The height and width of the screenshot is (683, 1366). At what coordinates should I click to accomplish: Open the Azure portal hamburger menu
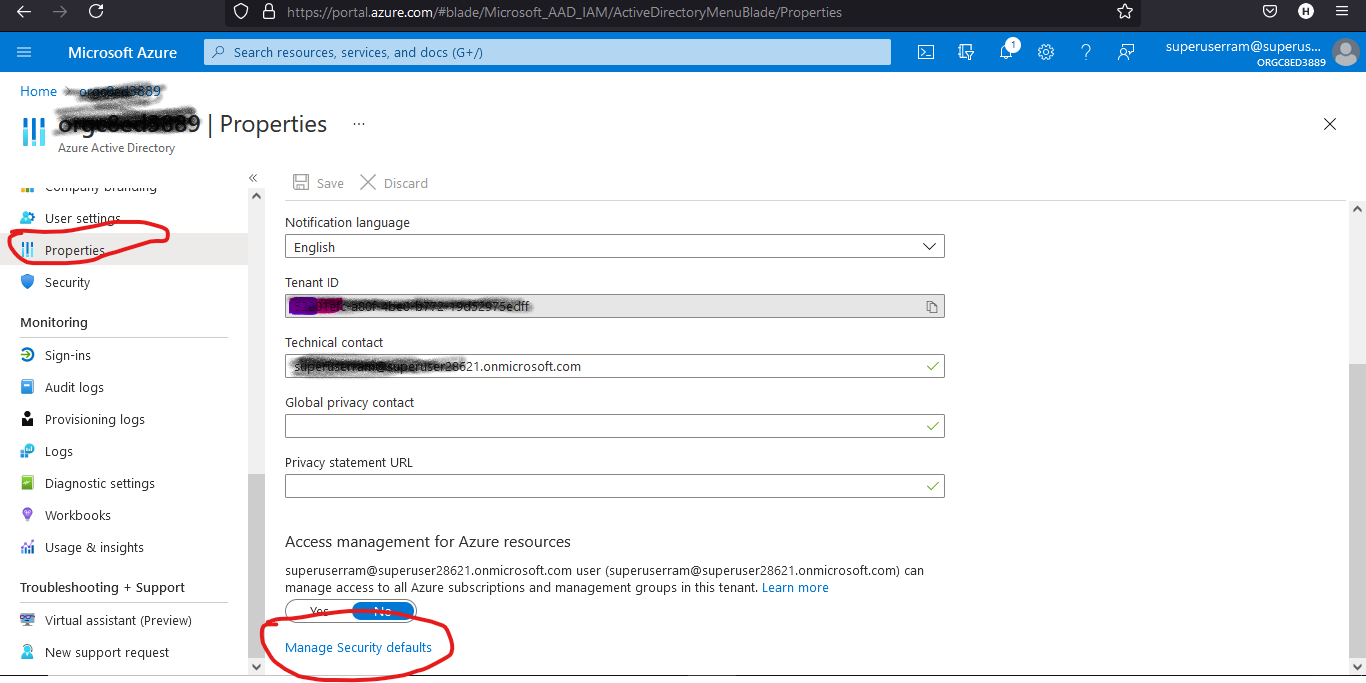pyautogui.click(x=24, y=52)
